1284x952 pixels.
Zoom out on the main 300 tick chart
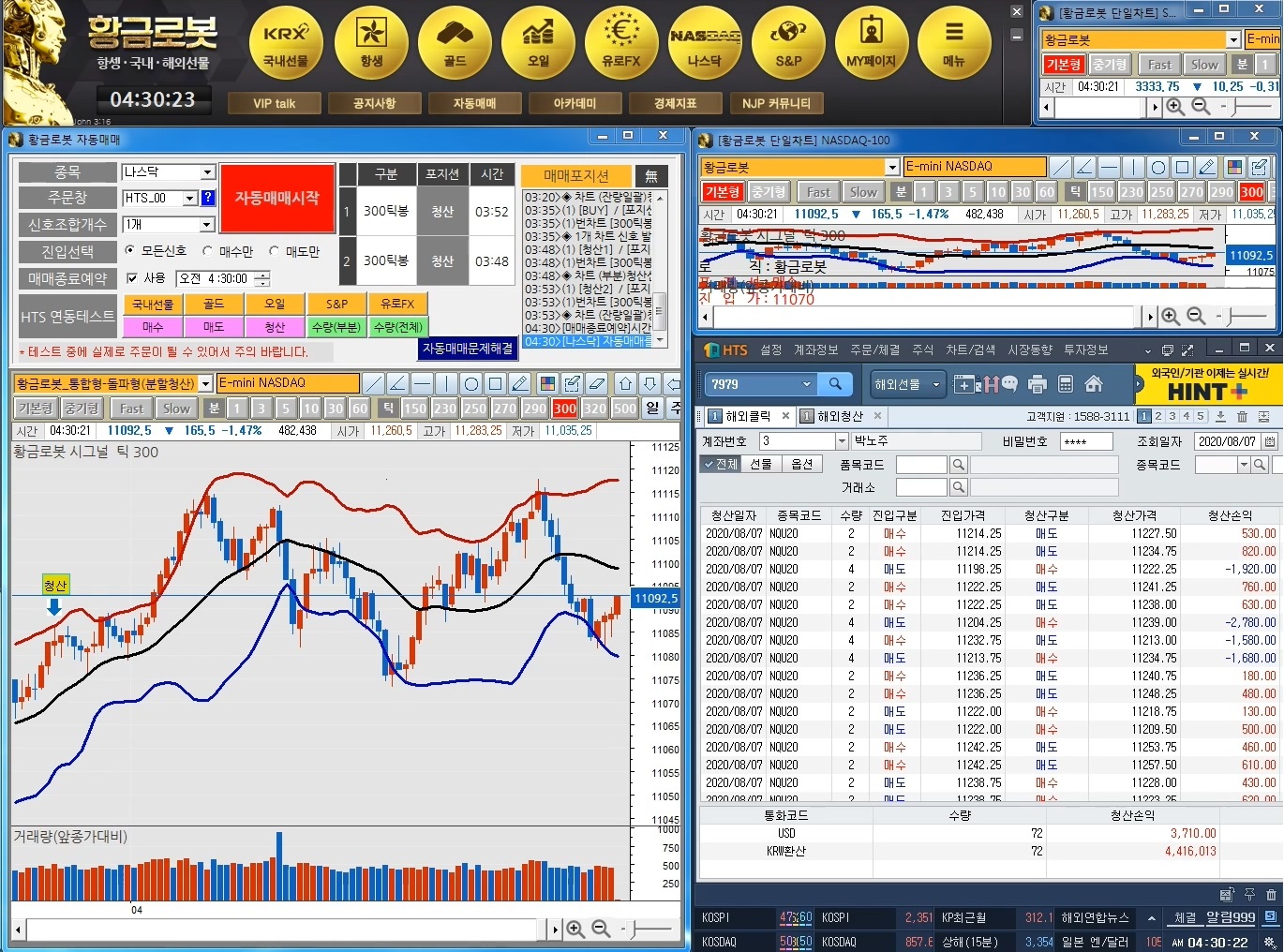click(601, 929)
